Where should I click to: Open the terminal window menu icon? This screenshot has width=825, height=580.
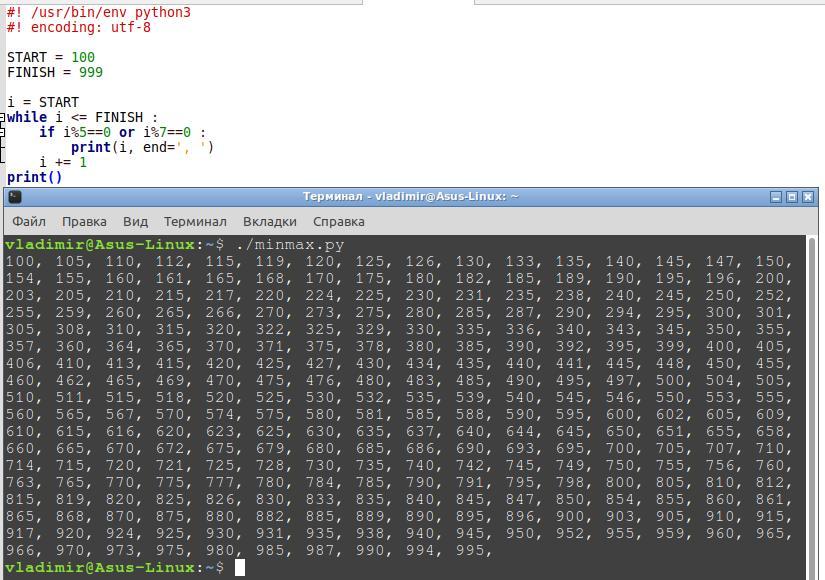(15, 197)
